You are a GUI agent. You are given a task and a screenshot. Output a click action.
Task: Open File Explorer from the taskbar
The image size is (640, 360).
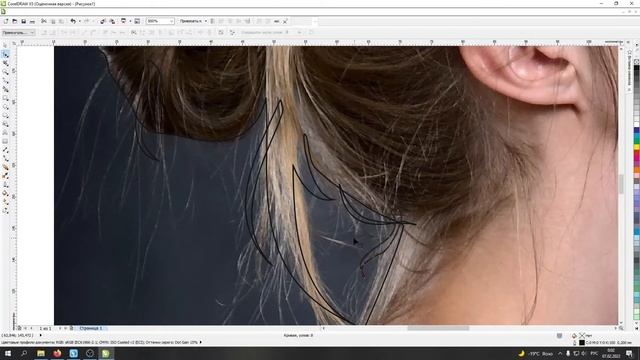41,353
